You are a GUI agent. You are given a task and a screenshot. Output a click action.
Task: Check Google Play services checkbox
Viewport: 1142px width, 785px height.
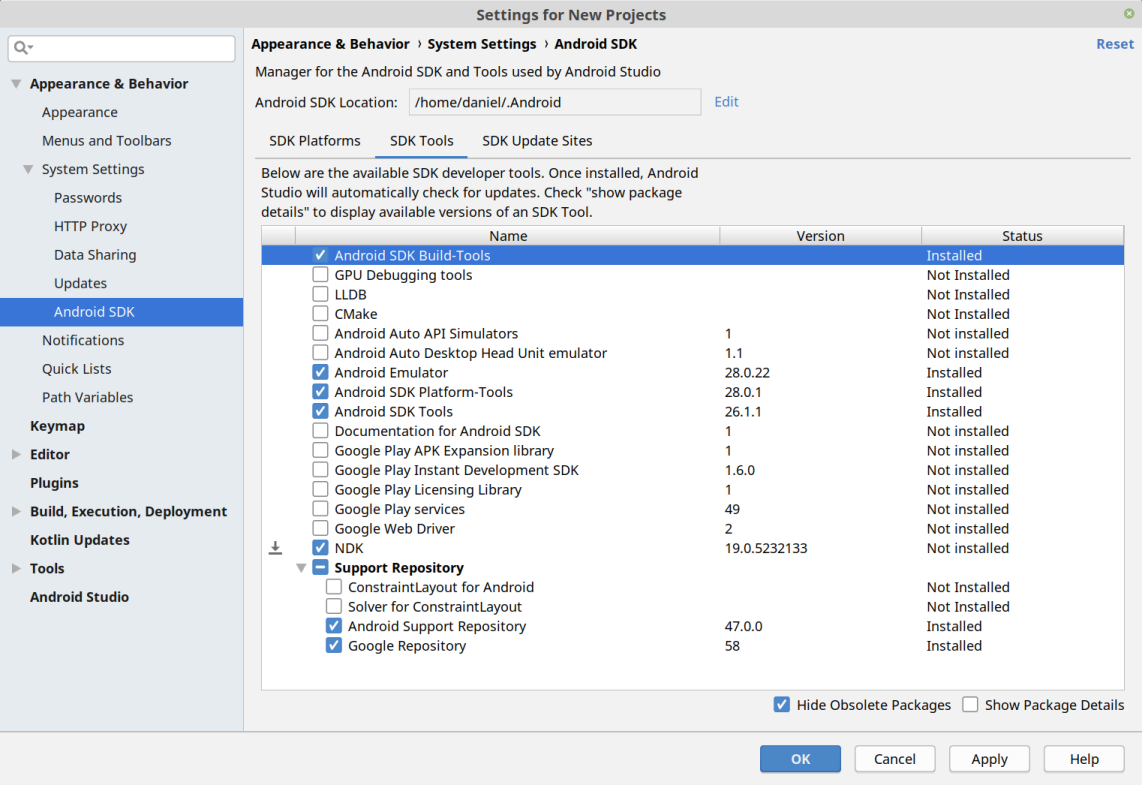pyautogui.click(x=320, y=508)
